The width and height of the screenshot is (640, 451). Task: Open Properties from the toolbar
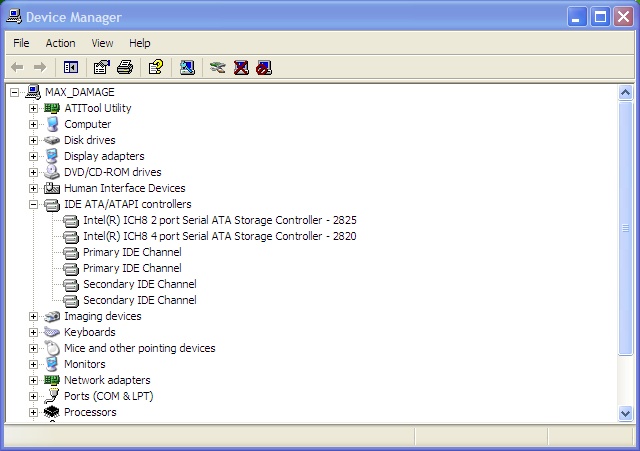click(x=101, y=68)
